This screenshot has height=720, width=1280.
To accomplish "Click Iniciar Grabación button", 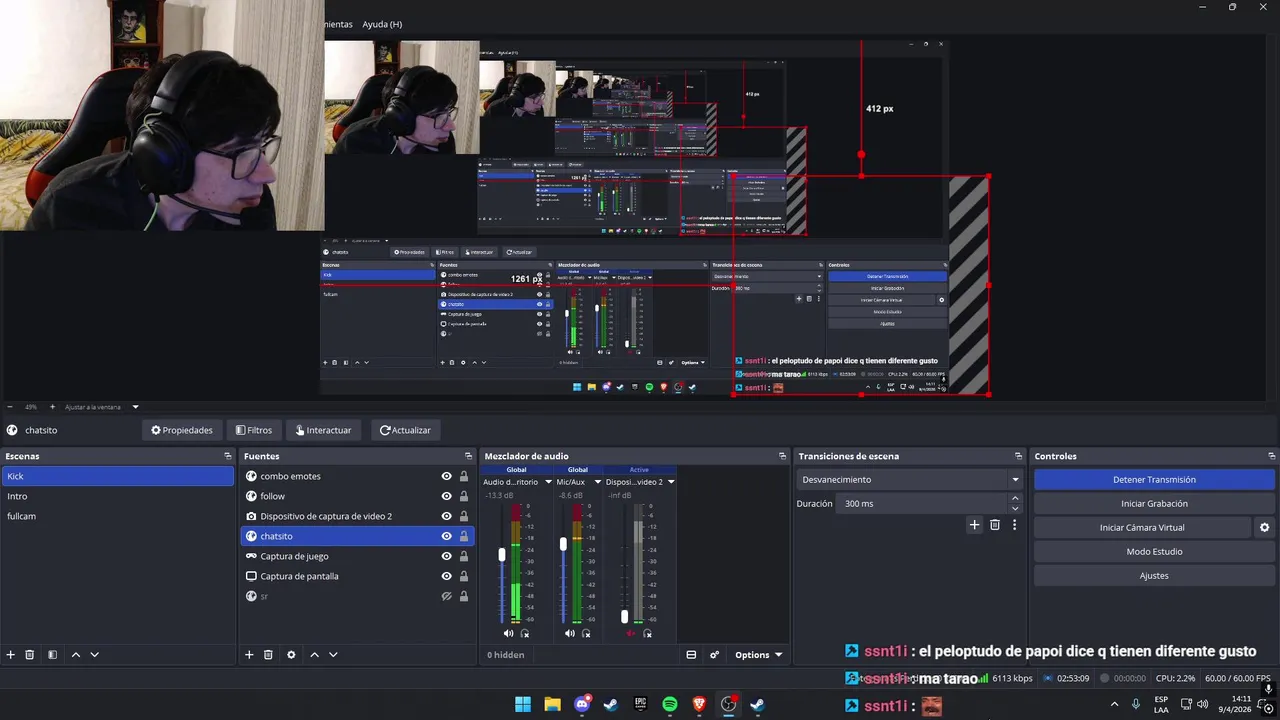I will 1154,504.
